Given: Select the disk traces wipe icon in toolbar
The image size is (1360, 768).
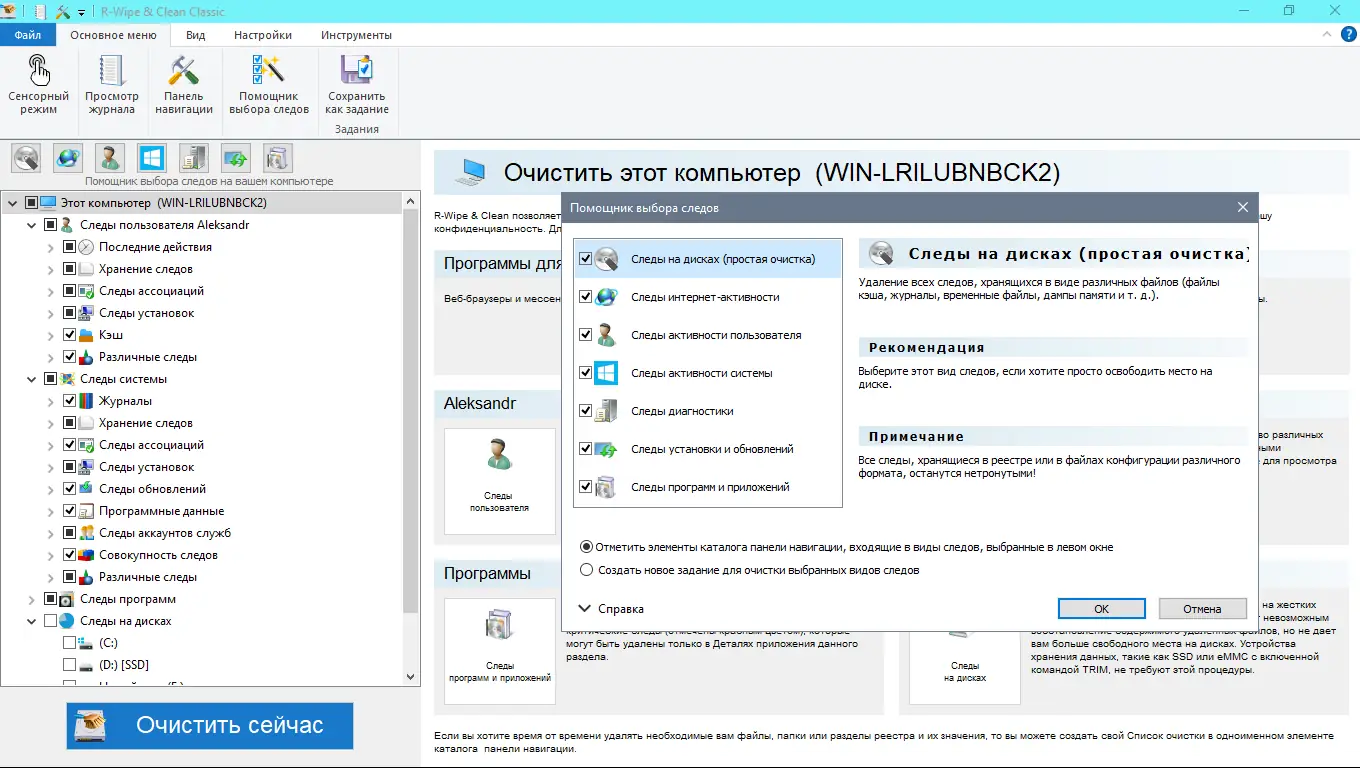Looking at the screenshot, I should 25,157.
